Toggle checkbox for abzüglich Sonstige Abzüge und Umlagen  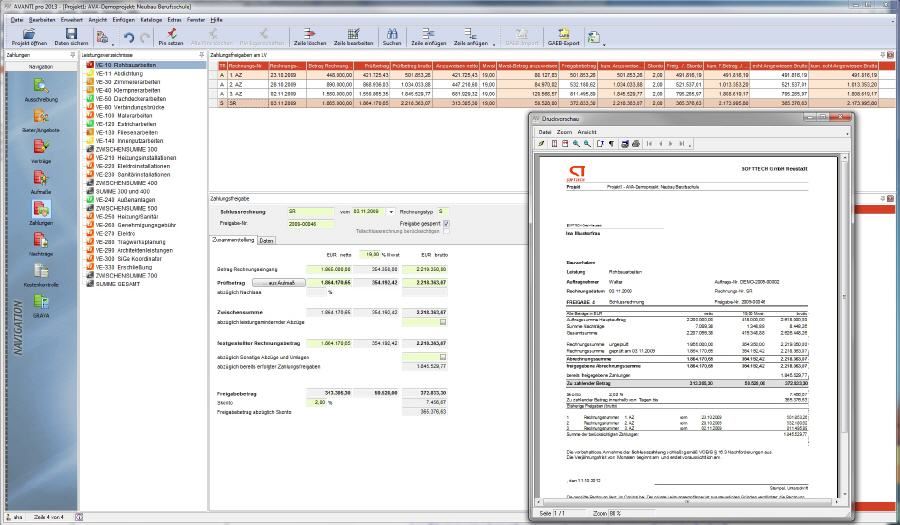point(443,357)
